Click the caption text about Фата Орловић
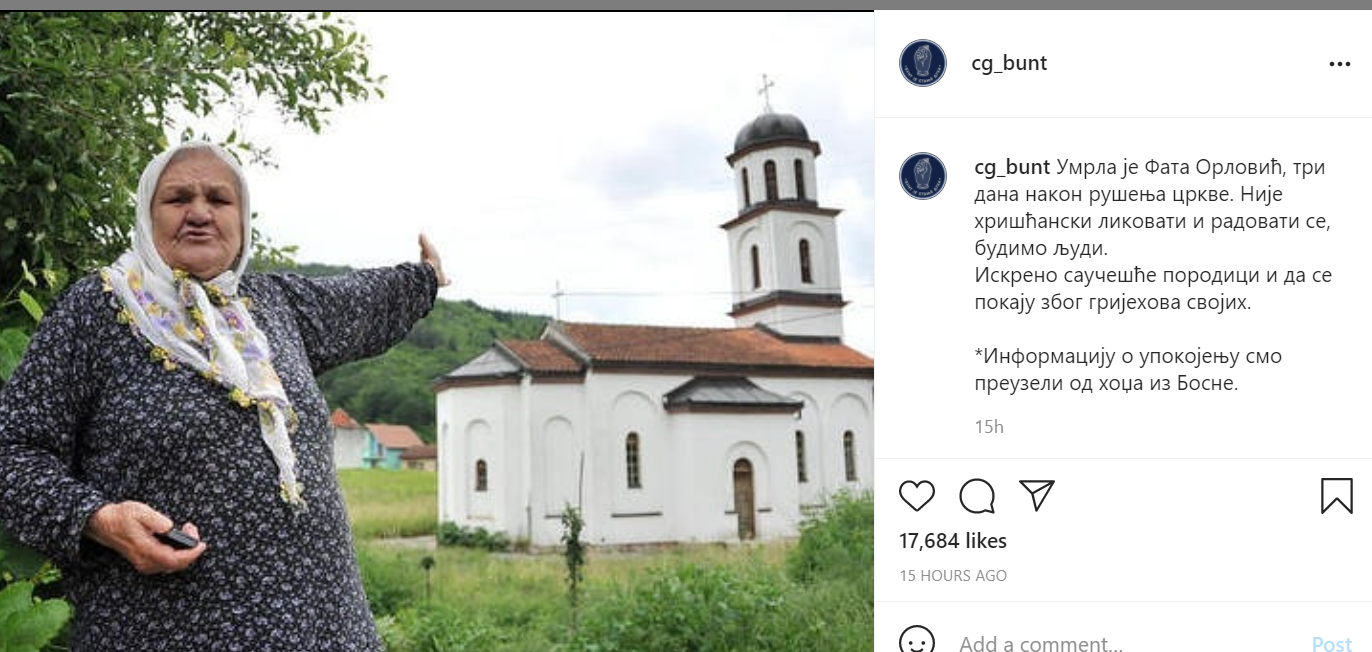Image resolution: width=1372 pixels, height=652 pixels. [1153, 275]
